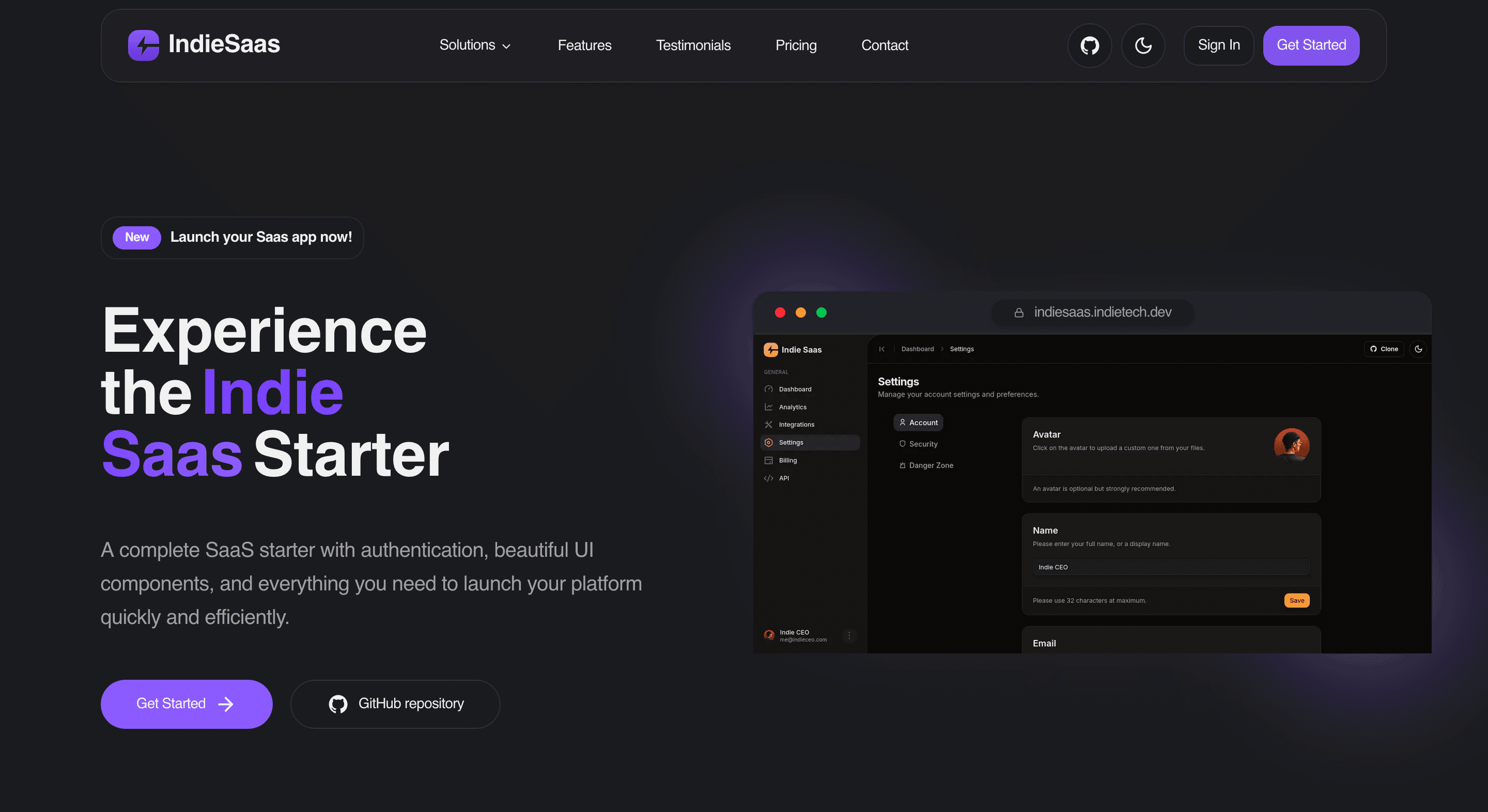The image size is (1488, 812).
Task: Open the three-dot menu next to Indie CEO
Action: (x=849, y=635)
